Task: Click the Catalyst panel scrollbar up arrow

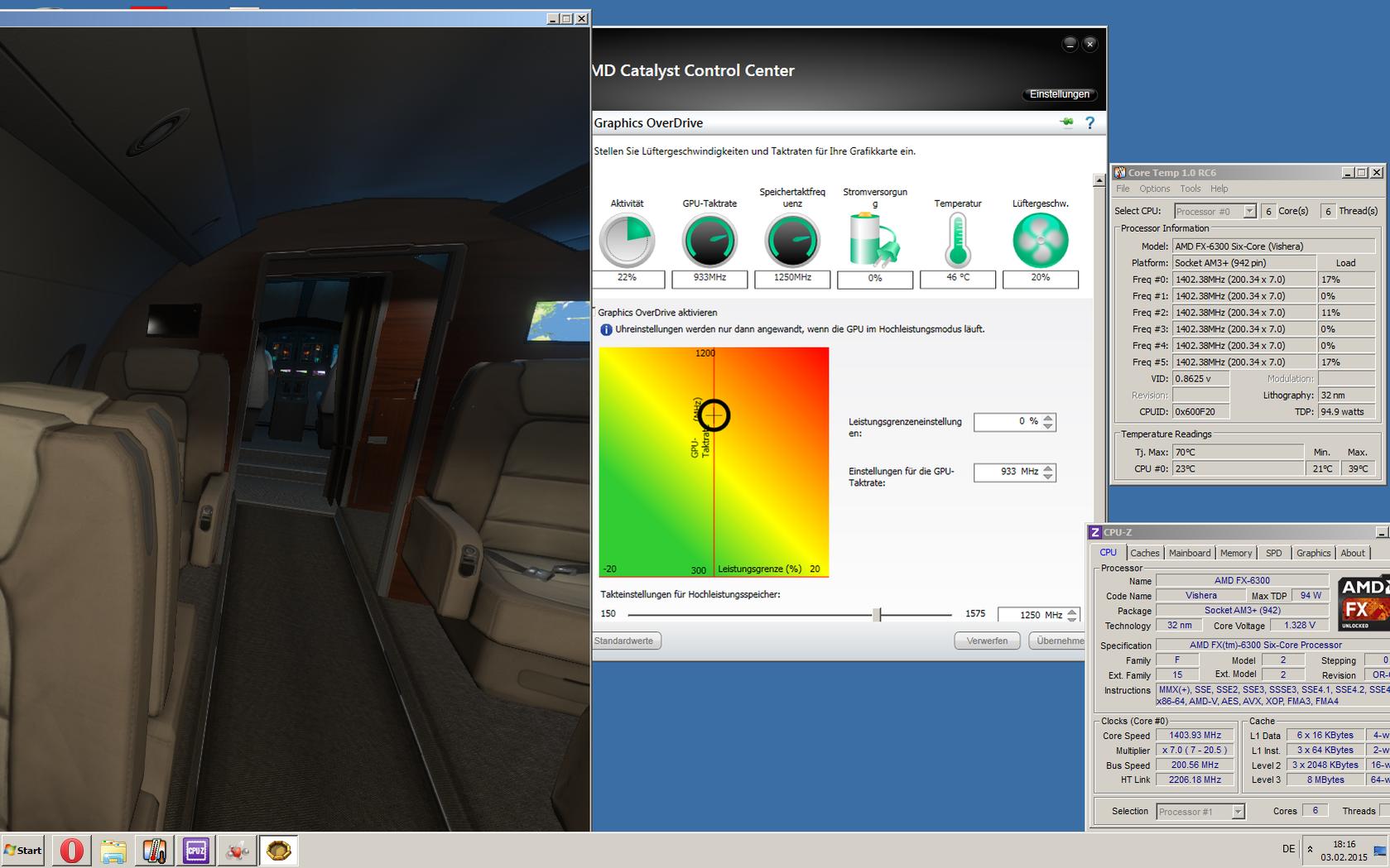Action: [1099, 180]
